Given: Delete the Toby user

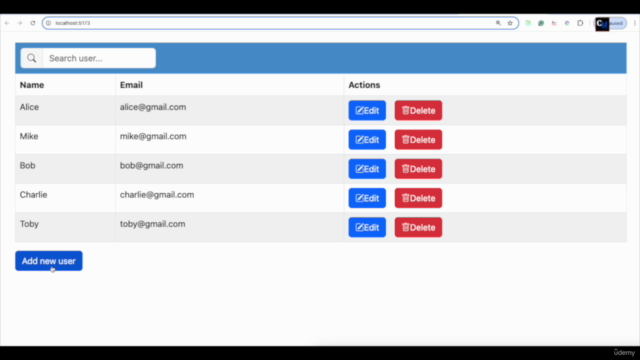Looking at the screenshot, I should (418, 227).
